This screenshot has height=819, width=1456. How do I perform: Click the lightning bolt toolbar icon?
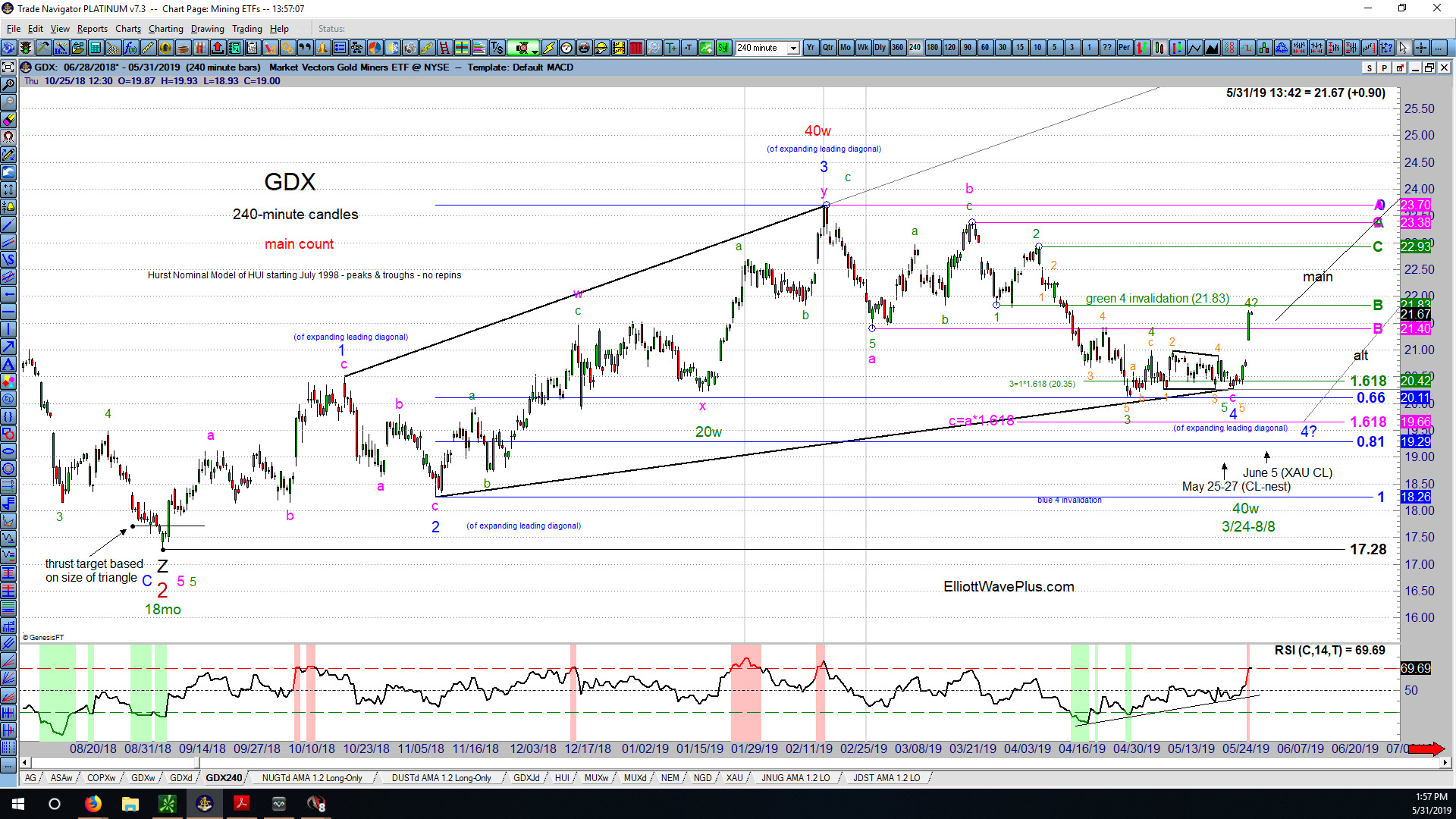click(x=549, y=48)
